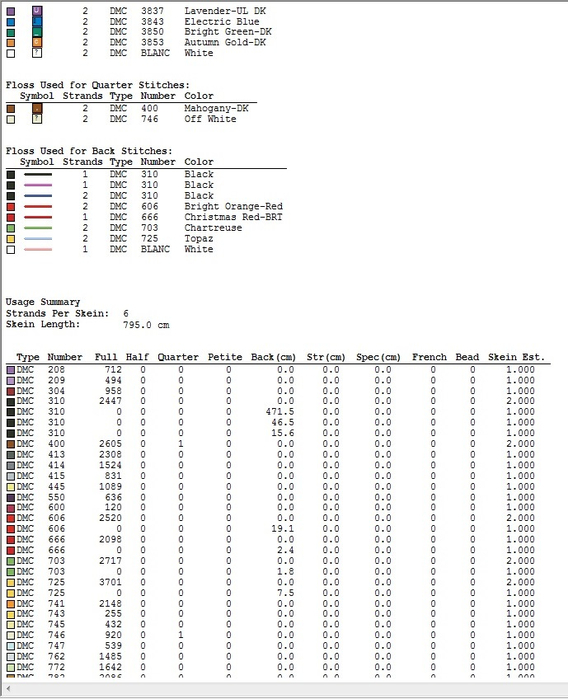Click the 'Electric Blue' color name
568x699 pixels.
click(x=222, y=21)
